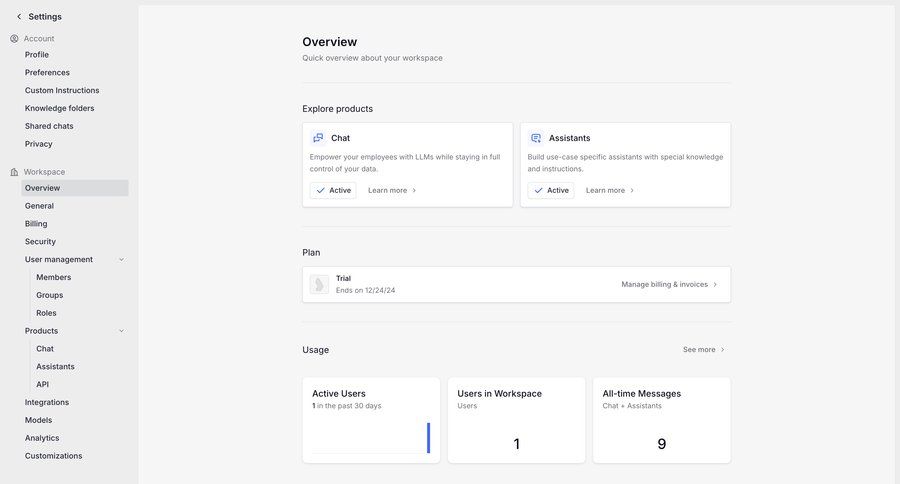Click the back arrow beside Settings
This screenshot has width=900, height=484.
tap(19, 17)
